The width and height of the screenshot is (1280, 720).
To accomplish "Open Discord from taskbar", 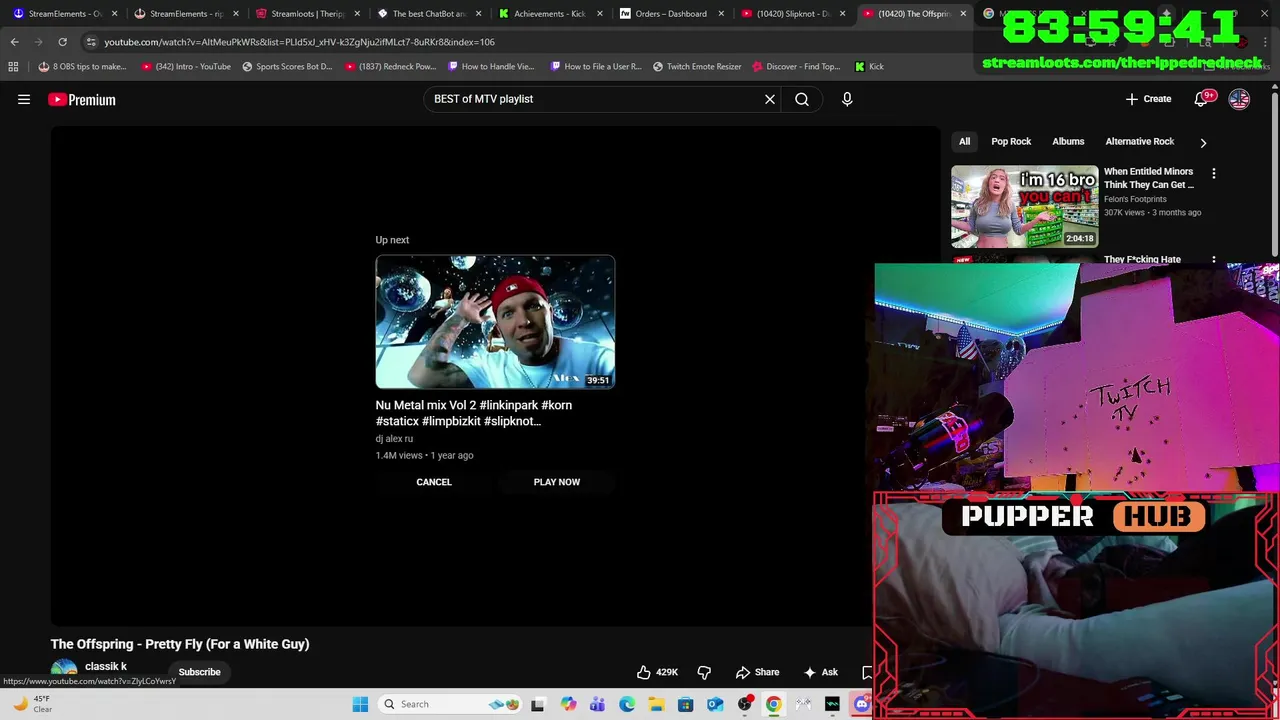I will pos(862,704).
